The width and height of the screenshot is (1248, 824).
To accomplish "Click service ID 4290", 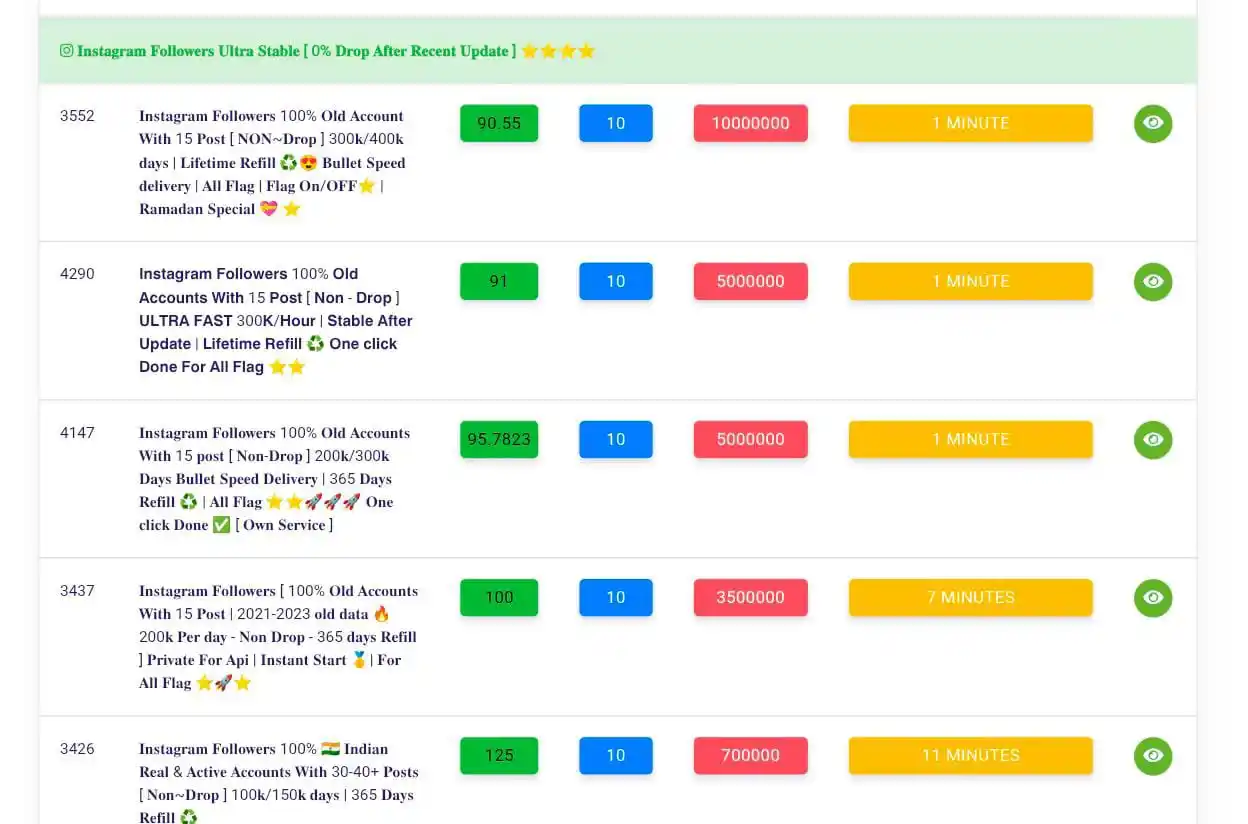I will (77, 273).
